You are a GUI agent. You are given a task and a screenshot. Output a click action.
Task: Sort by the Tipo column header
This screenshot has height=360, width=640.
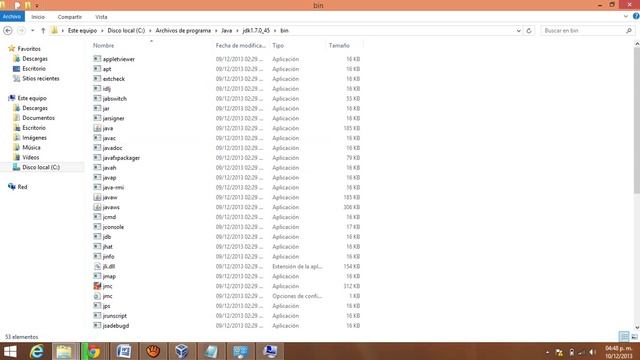click(278, 46)
